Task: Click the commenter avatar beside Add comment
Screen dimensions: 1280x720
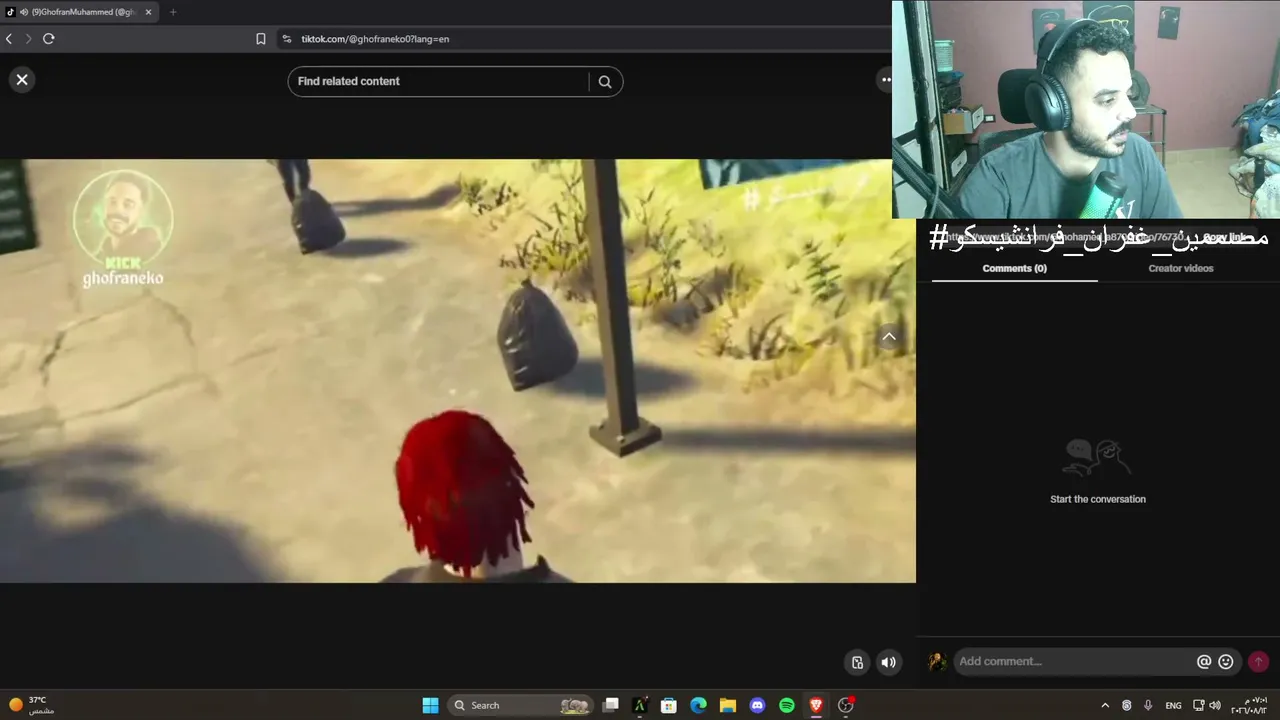Action: tap(938, 661)
